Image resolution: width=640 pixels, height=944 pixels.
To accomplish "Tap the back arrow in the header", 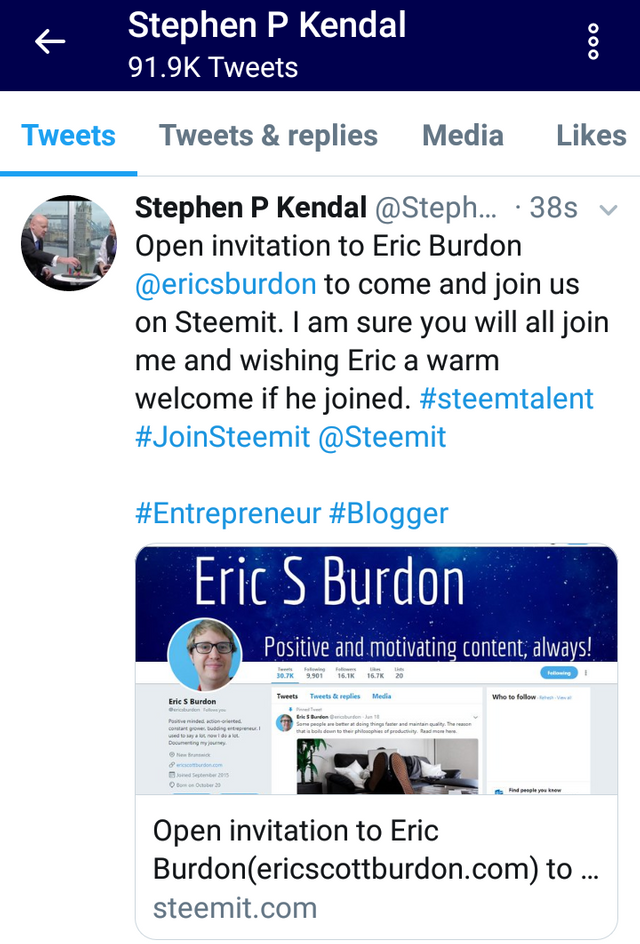I will [50, 42].
